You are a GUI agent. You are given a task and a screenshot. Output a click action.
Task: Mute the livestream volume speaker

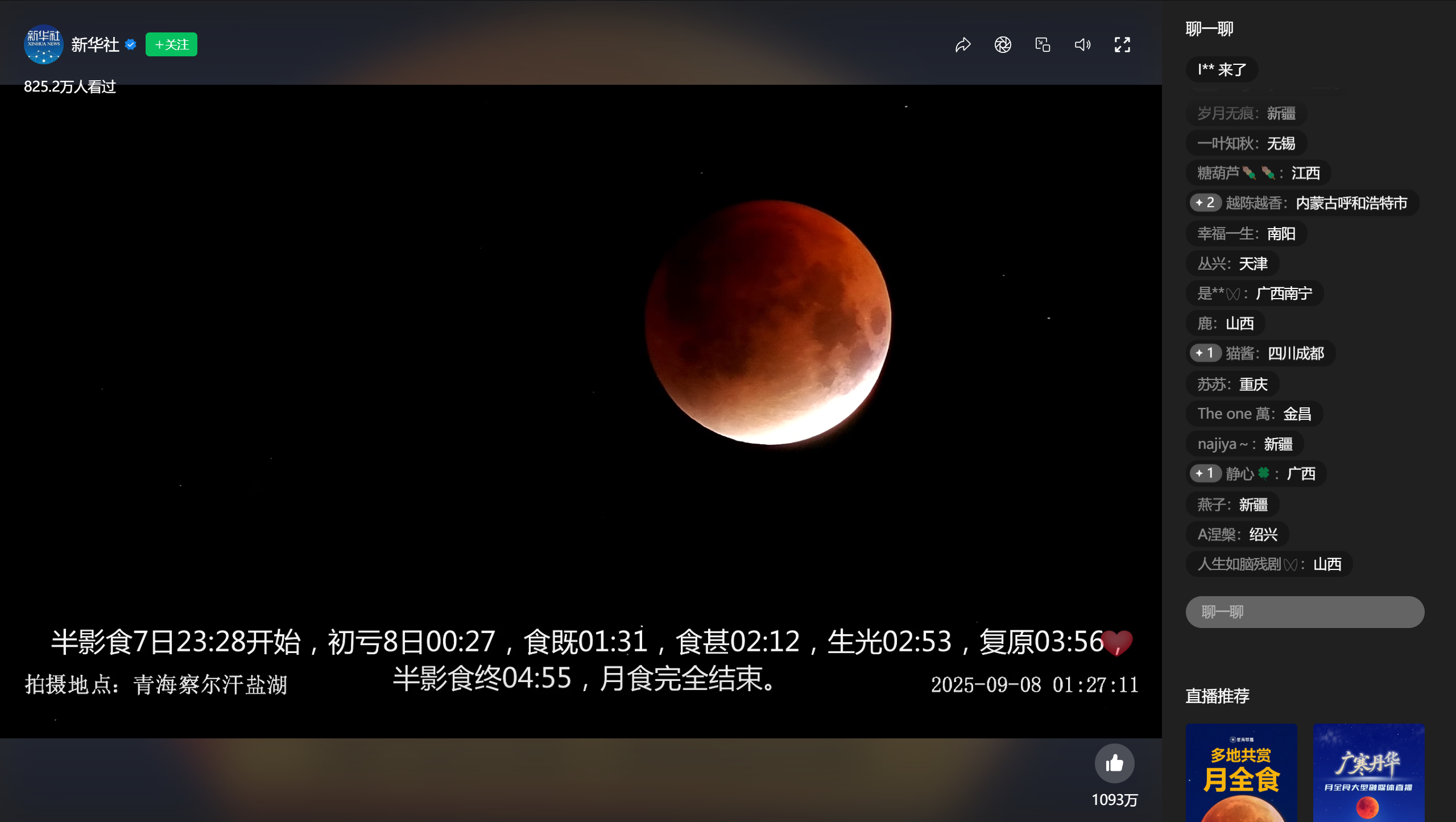[x=1082, y=44]
